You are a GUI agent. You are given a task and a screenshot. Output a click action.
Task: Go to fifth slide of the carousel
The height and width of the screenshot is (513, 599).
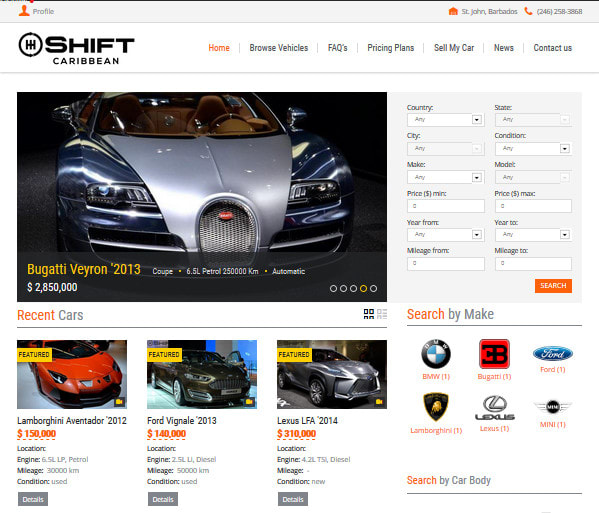pos(373,289)
